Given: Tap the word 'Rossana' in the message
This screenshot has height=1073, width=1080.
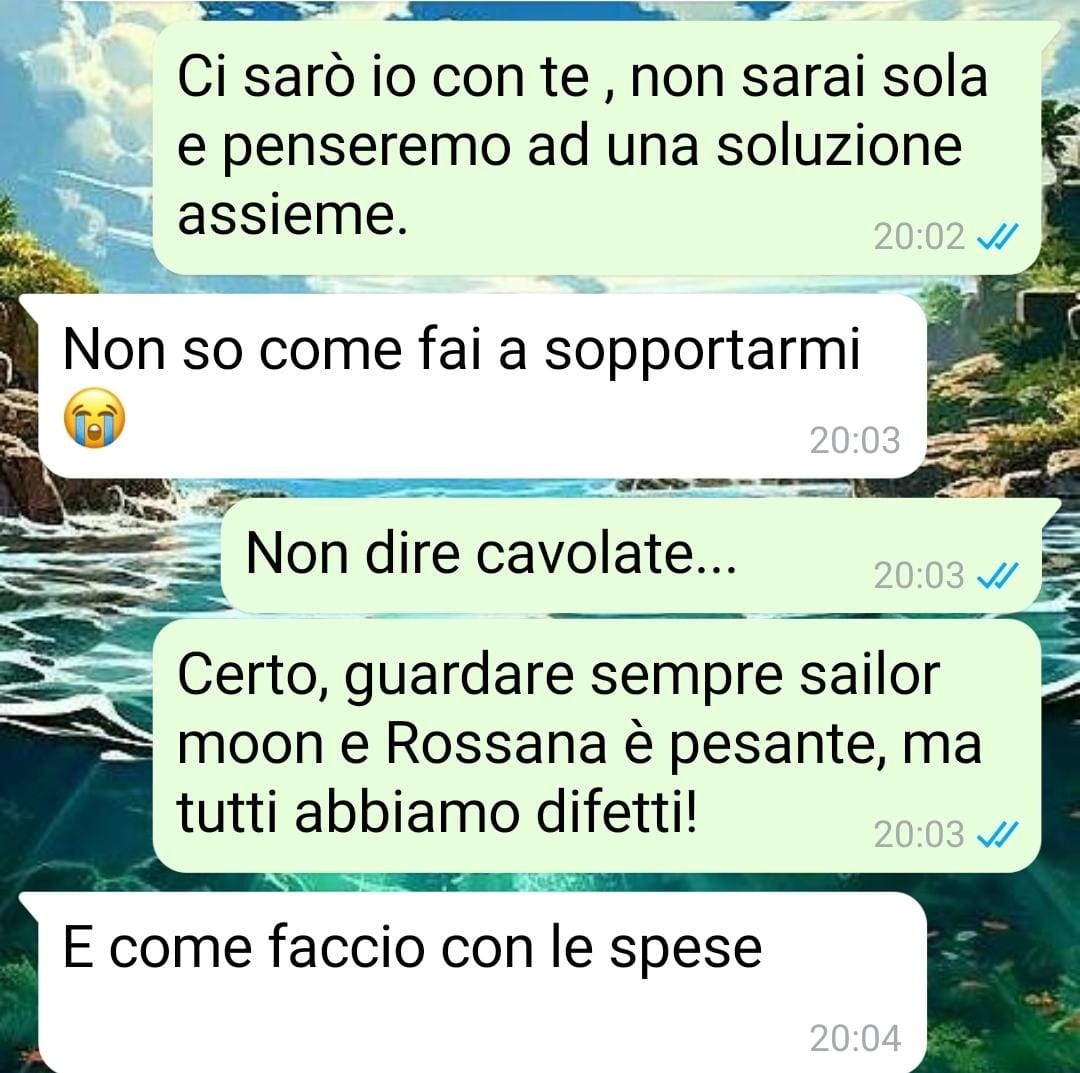Looking at the screenshot, I should [x=496, y=744].
